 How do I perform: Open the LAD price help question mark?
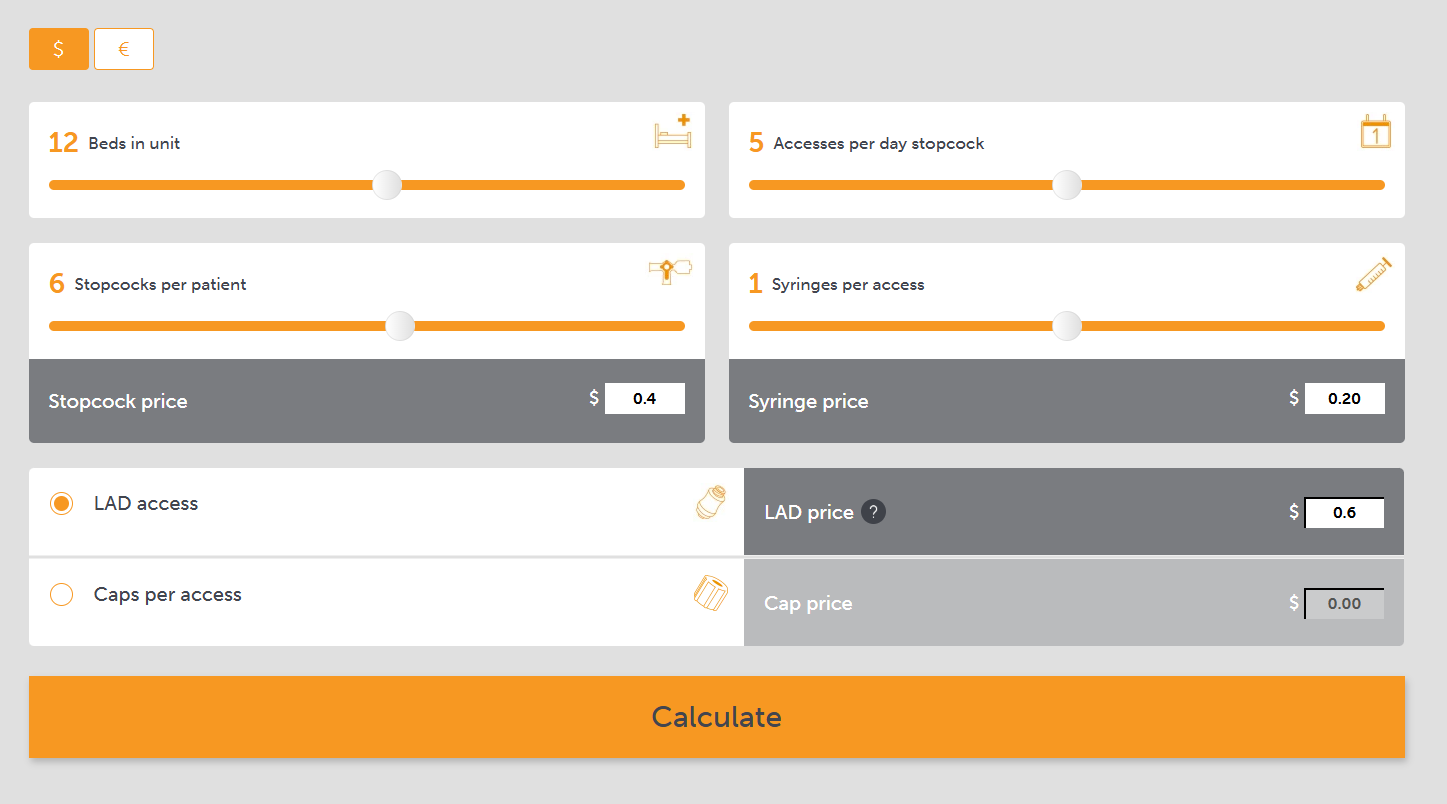[873, 512]
